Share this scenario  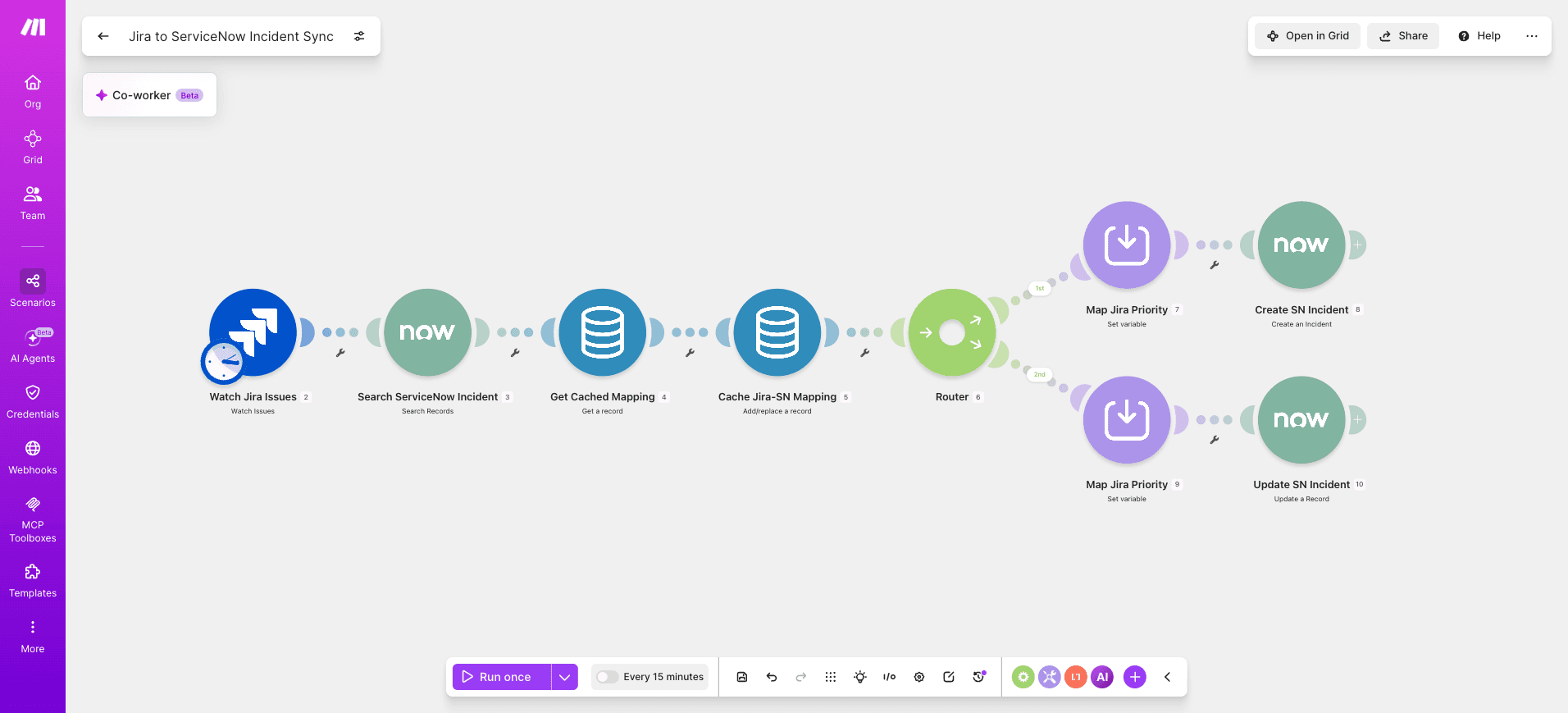point(1403,36)
